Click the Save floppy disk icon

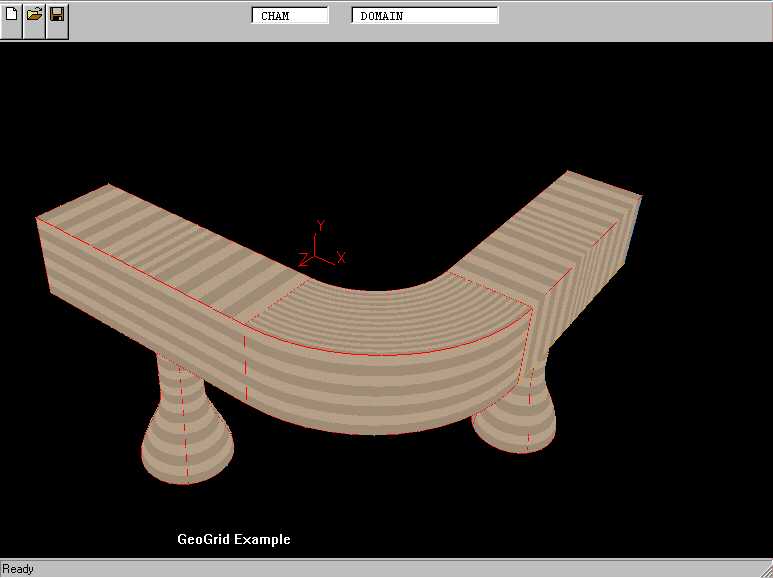[x=57, y=15]
